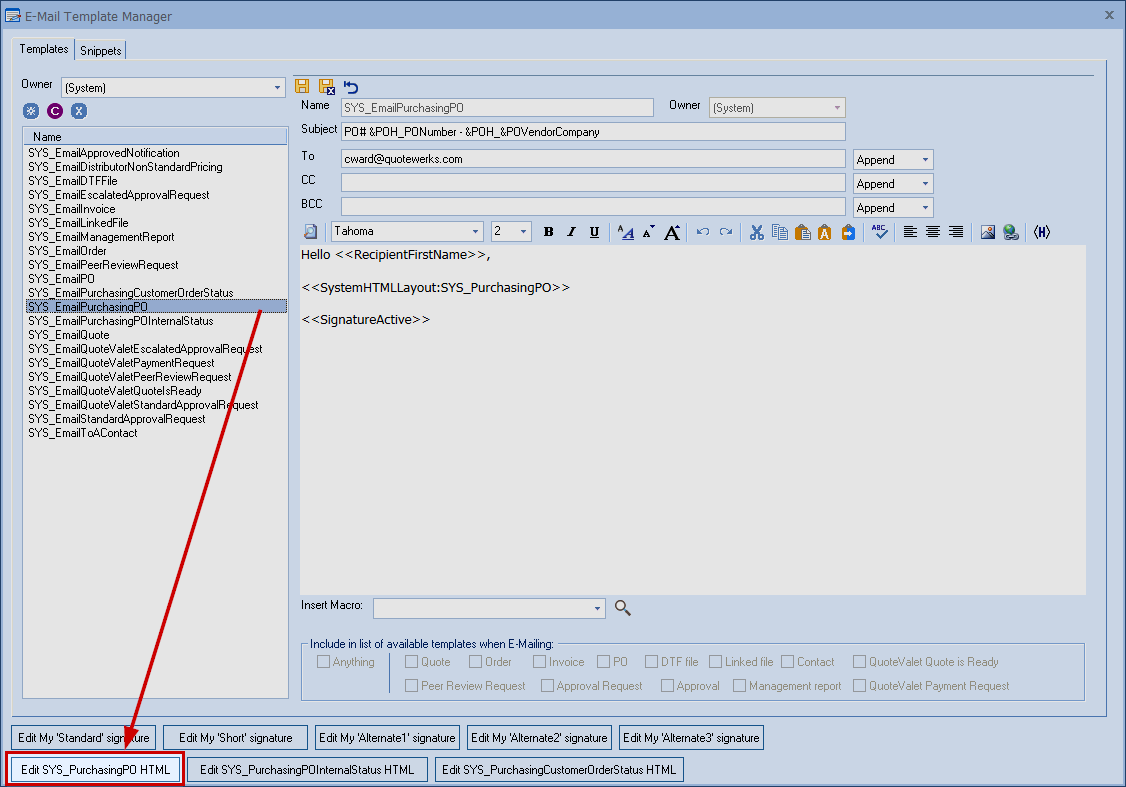The height and width of the screenshot is (787, 1126).
Task: Click the Save template icon
Action: tap(303, 87)
